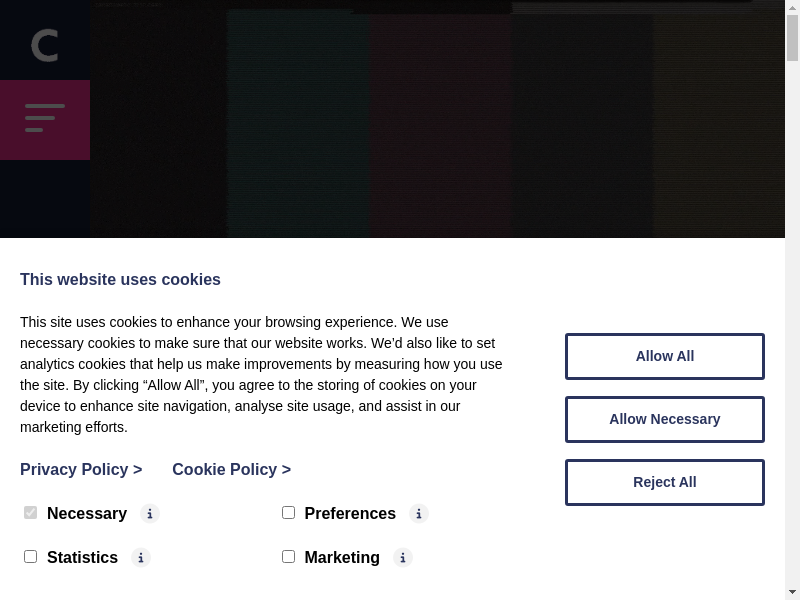Open the hamburger navigation menu
The width and height of the screenshot is (800, 600).
click(x=45, y=119)
